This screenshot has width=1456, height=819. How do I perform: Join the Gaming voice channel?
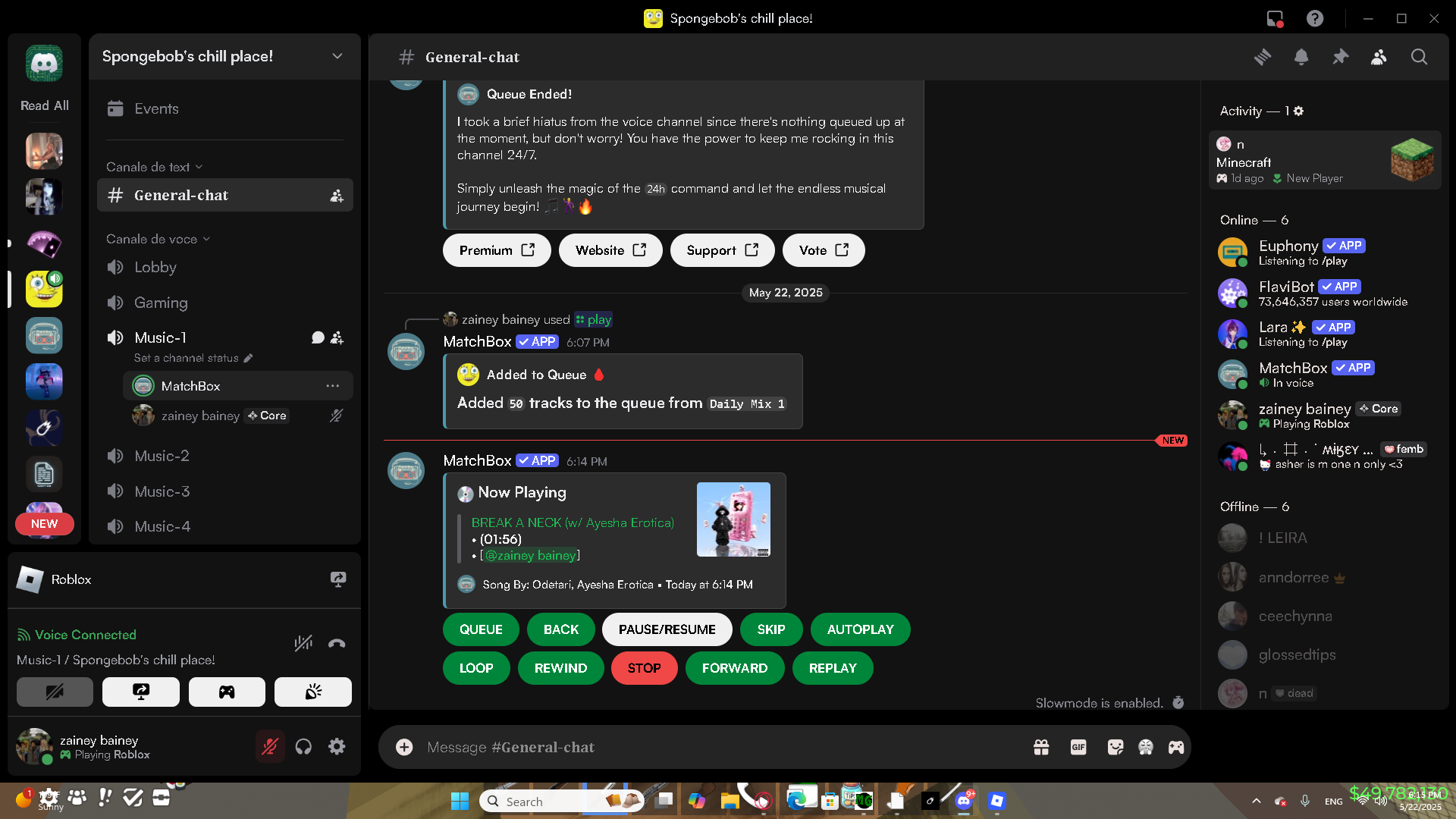(224, 303)
